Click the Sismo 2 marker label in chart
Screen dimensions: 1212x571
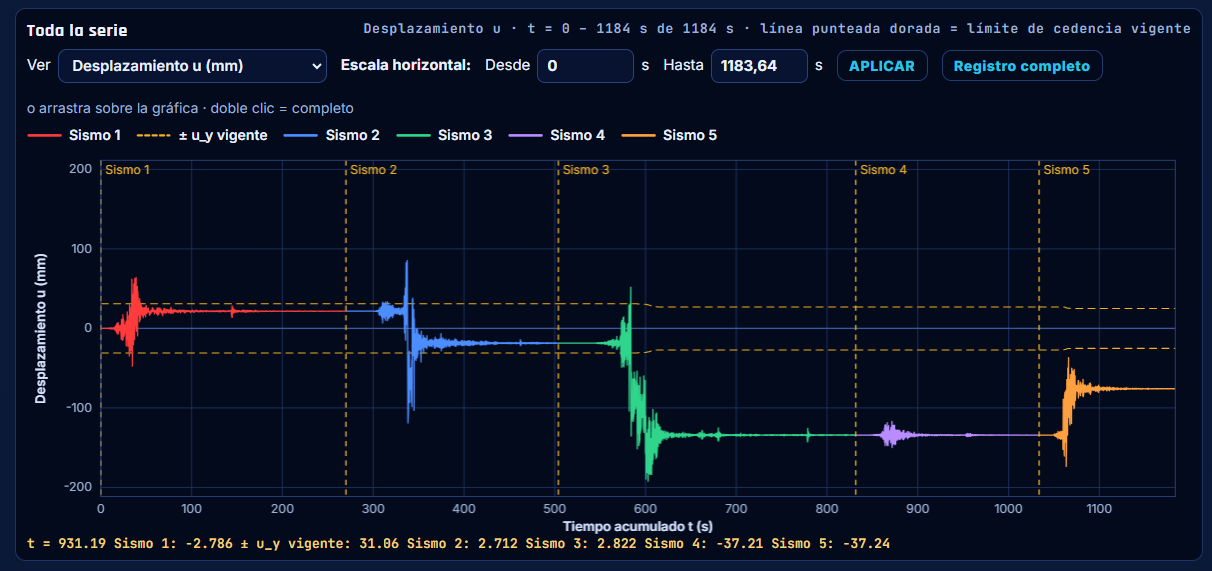point(373,170)
